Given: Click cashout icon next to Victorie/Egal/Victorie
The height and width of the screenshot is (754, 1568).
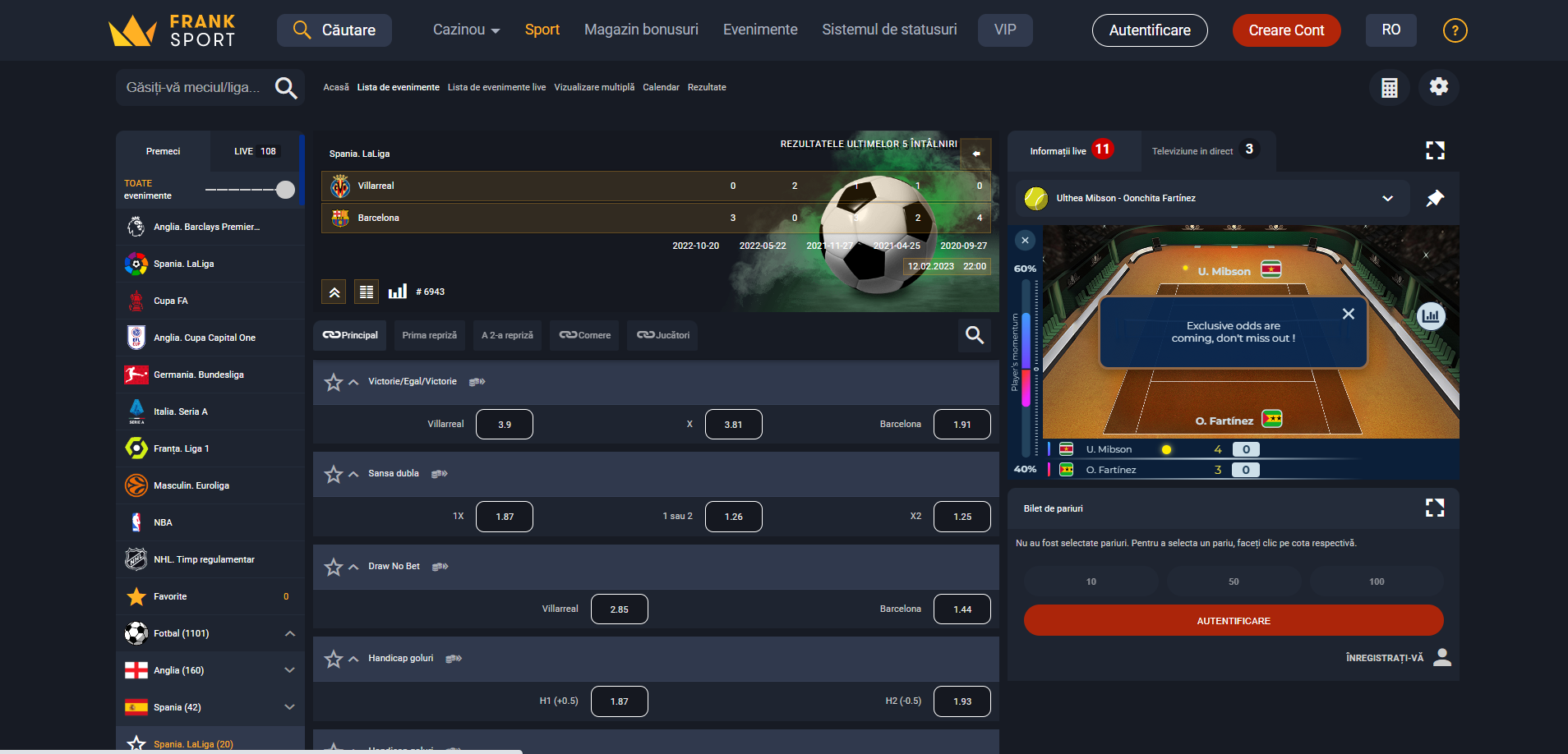Looking at the screenshot, I should pos(477,382).
